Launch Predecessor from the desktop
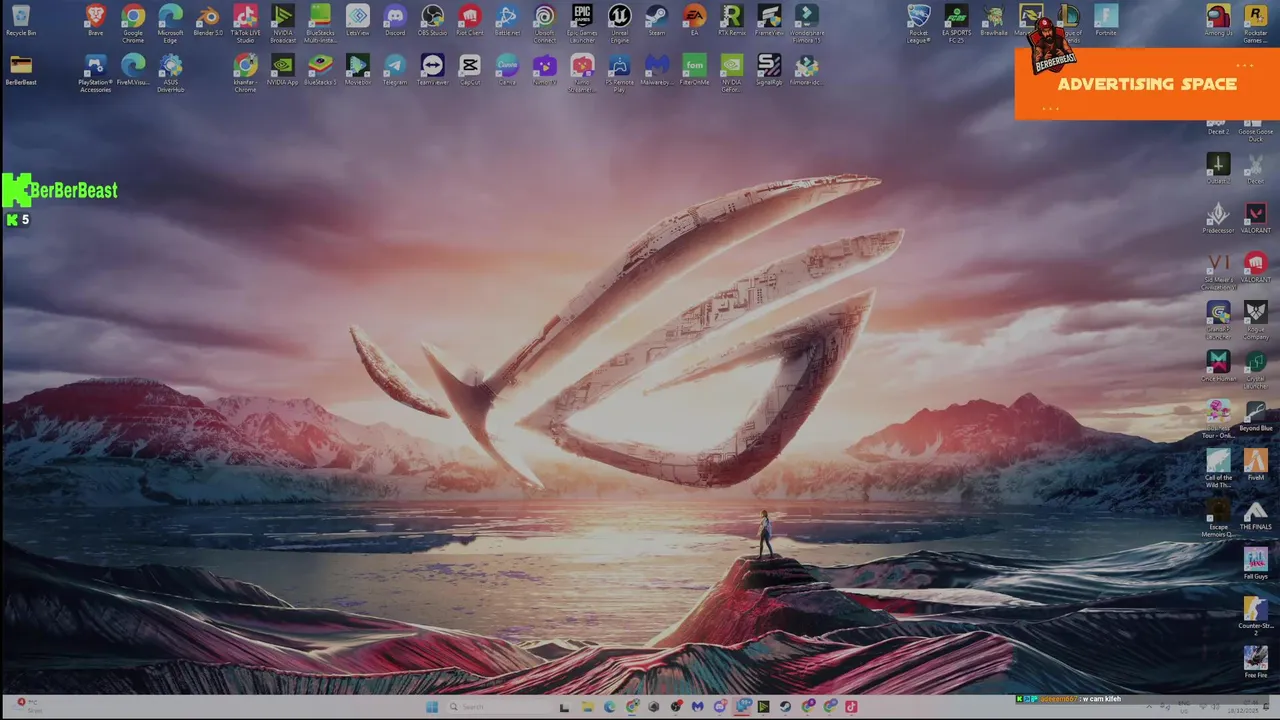 [x=1218, y=218]
